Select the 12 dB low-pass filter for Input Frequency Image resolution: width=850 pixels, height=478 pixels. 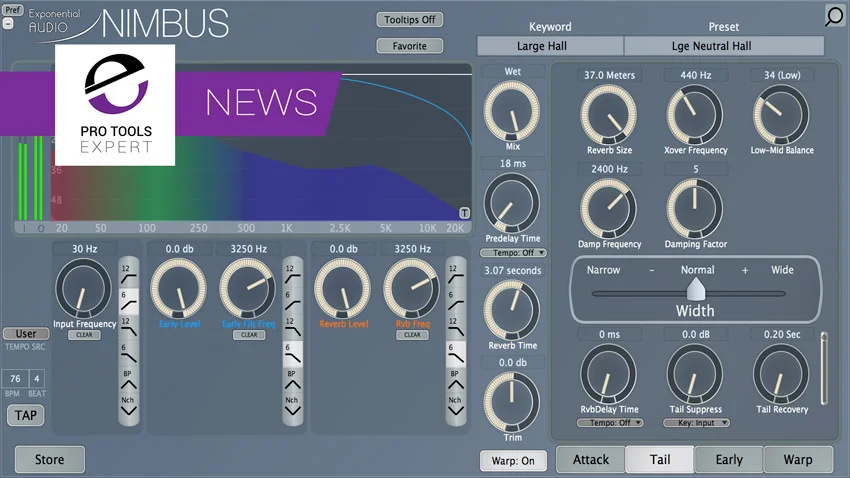click(128, 328)
